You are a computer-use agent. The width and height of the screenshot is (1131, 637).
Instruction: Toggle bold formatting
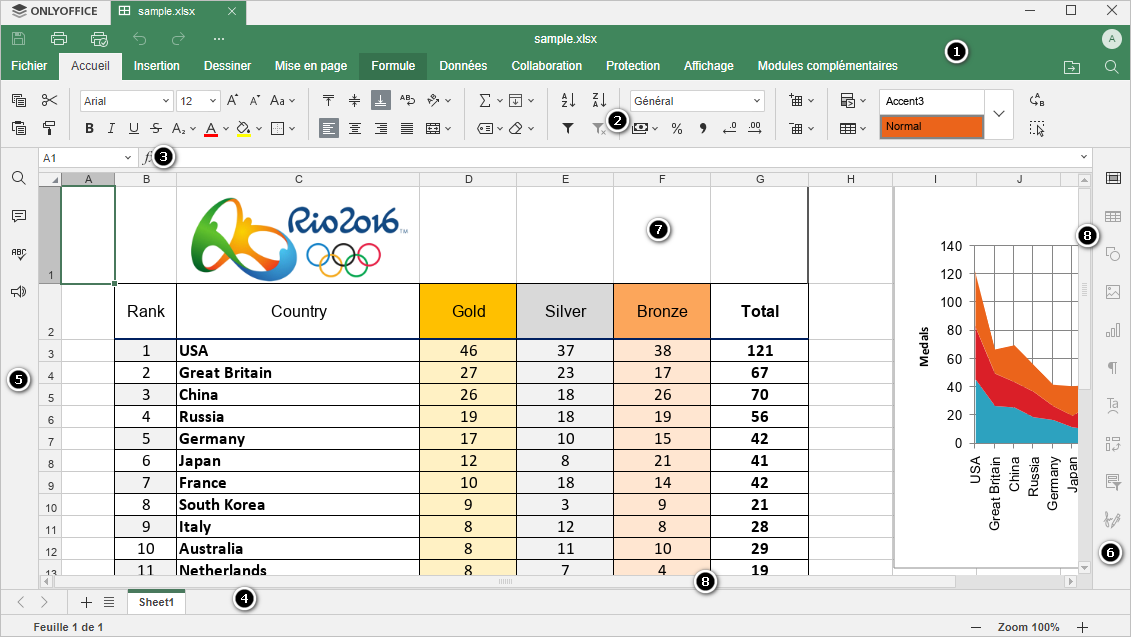tap(90, 128)
